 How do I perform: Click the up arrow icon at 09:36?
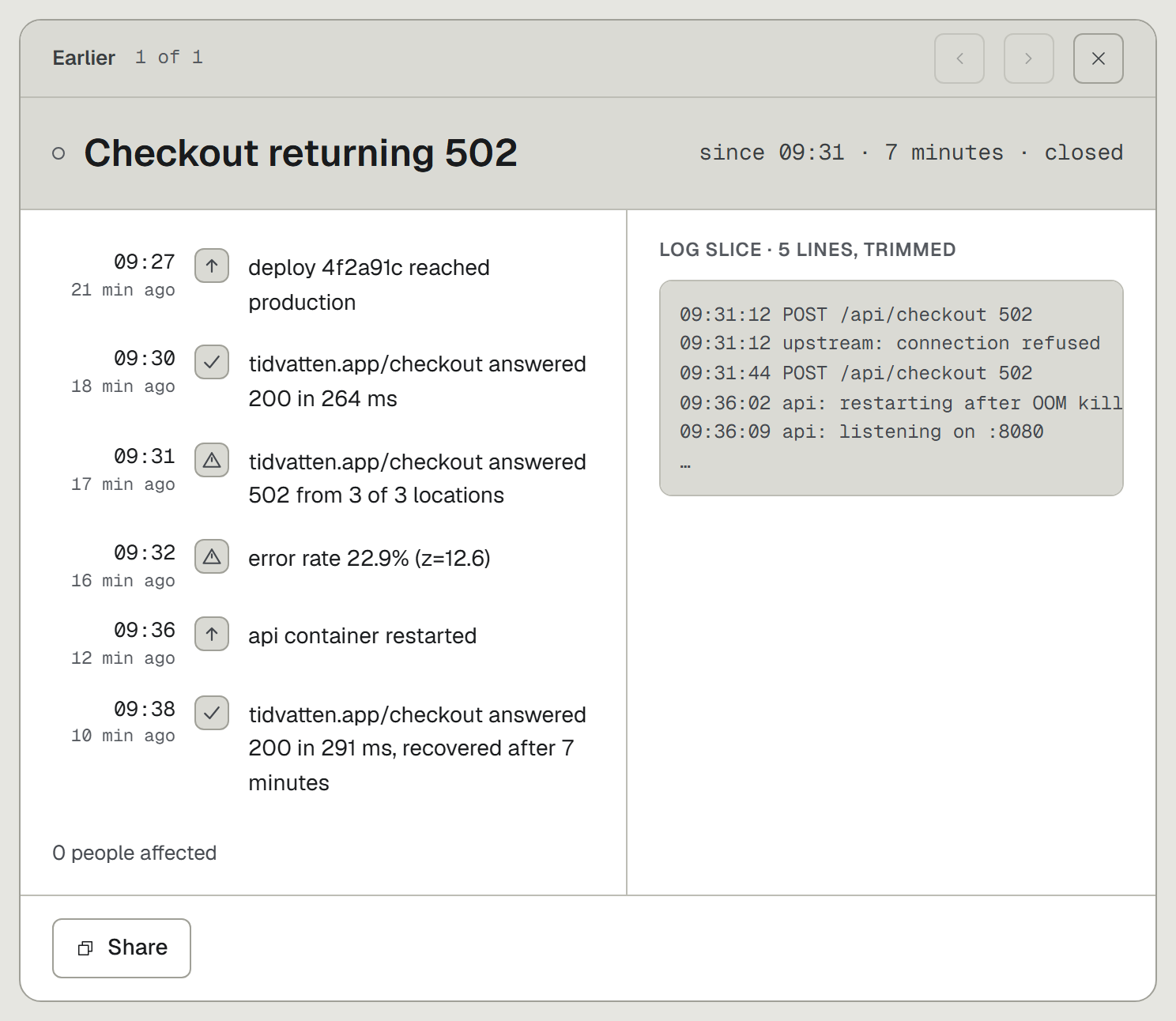212,634
